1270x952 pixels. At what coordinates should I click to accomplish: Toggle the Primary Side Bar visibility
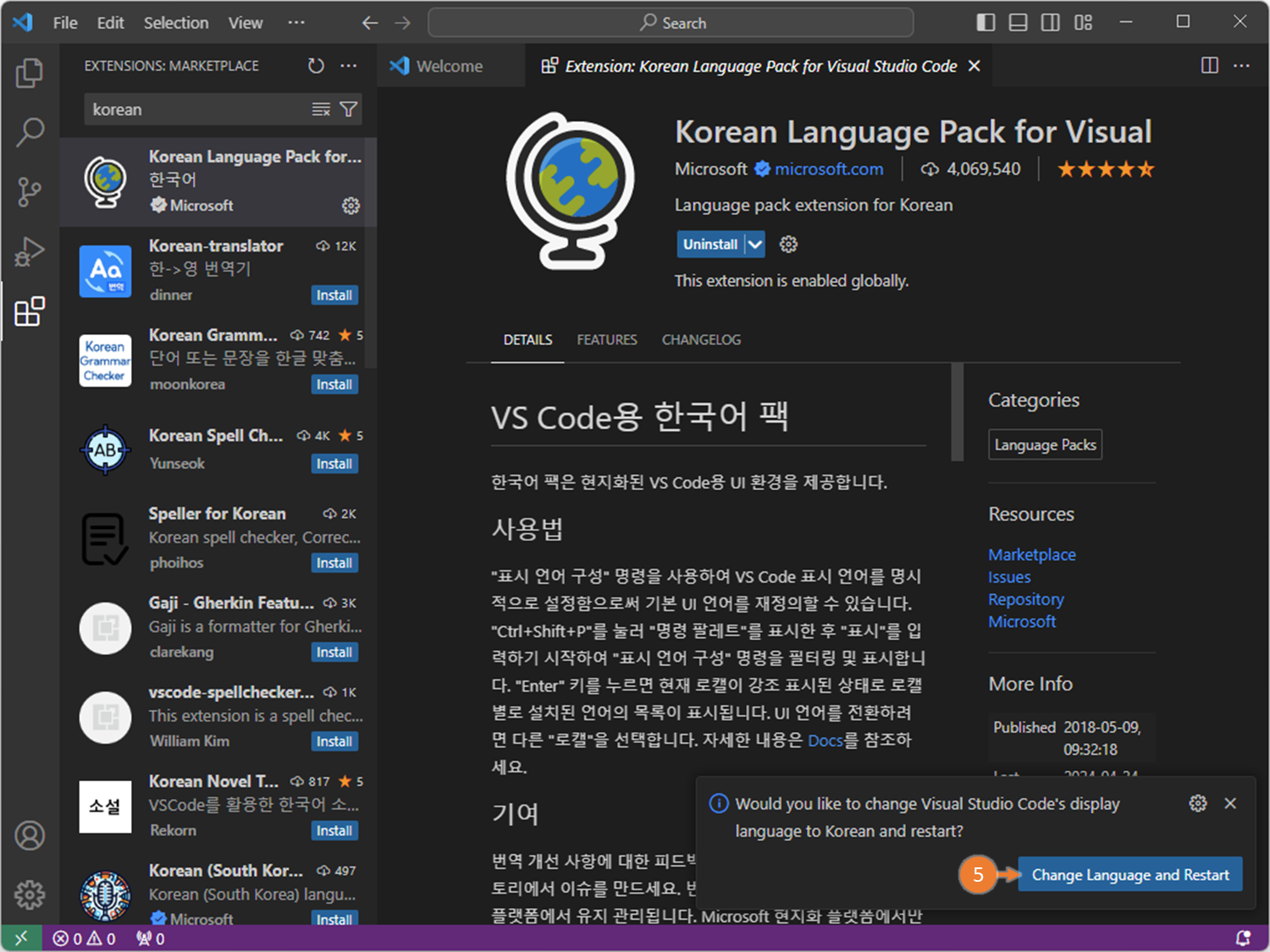[986, 23]
